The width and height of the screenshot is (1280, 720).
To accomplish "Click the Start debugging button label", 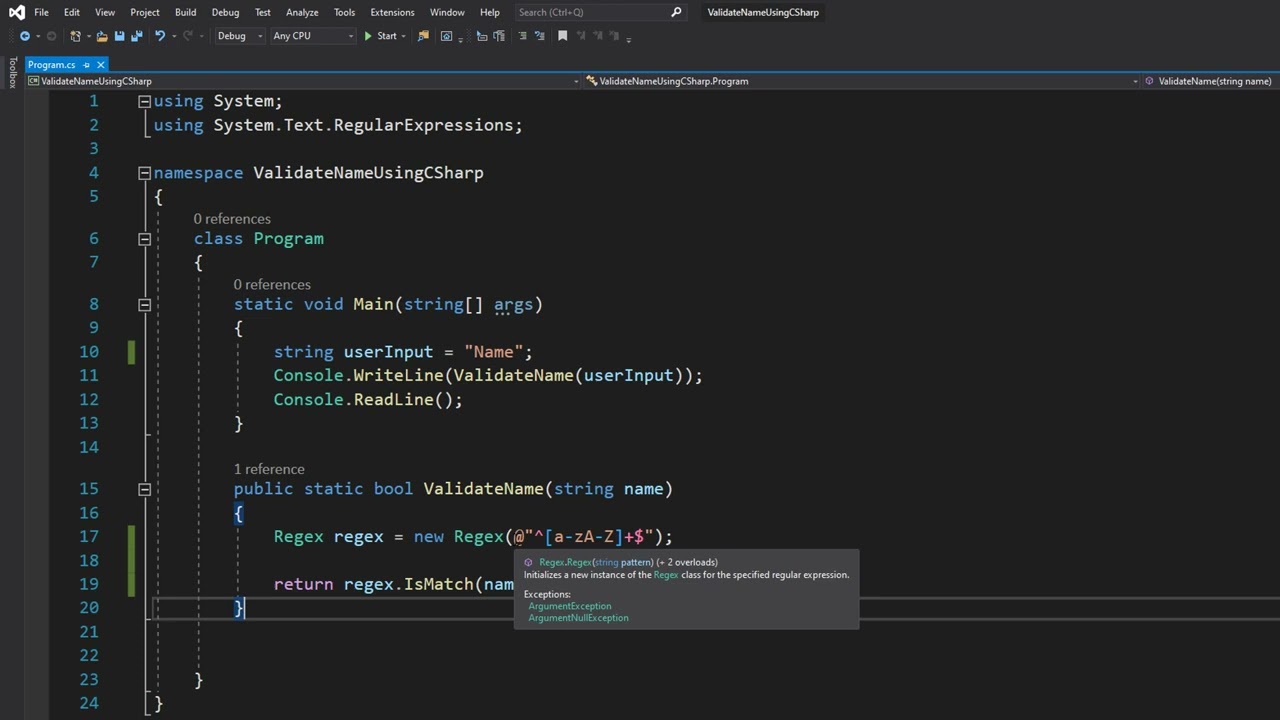I will [387, 36].
